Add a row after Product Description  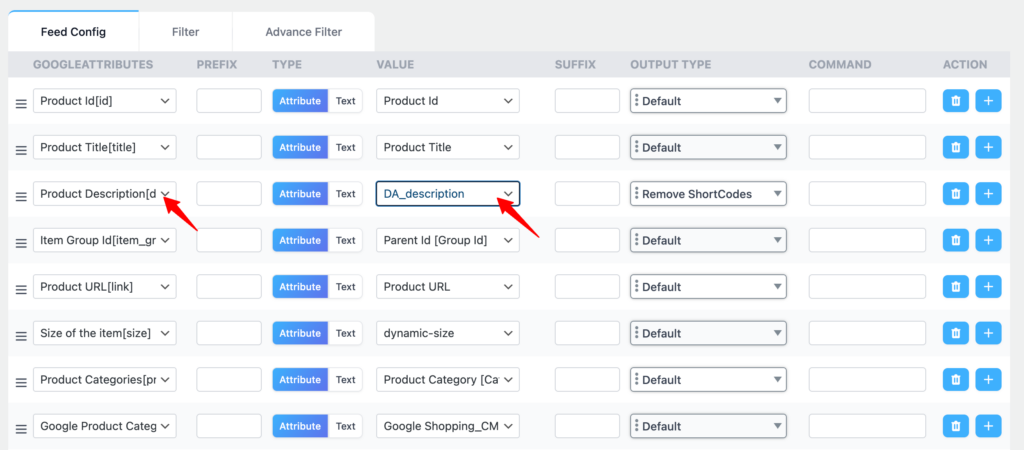988,194
